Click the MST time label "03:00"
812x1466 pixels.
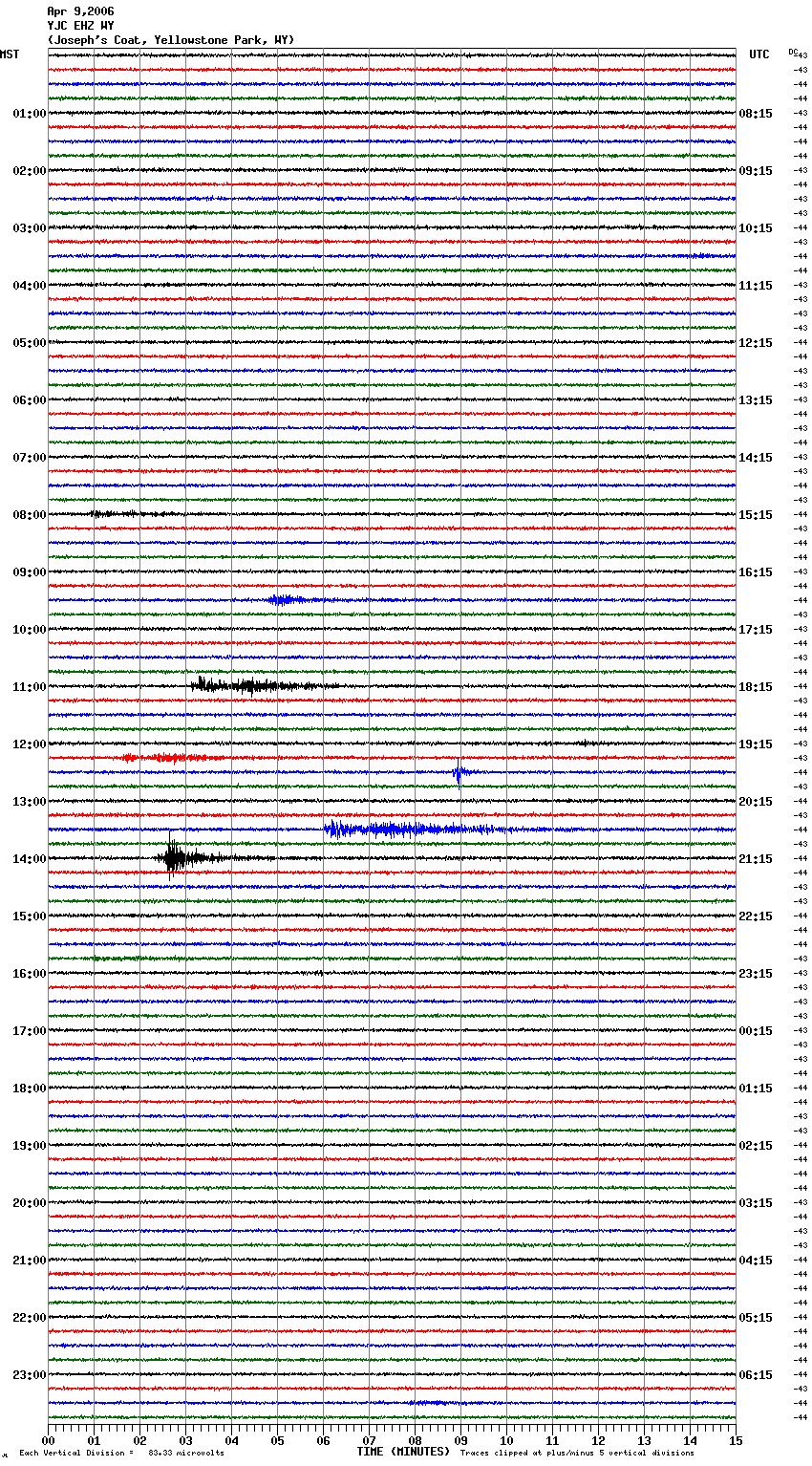pyautogui.click(x=30, y=228)
